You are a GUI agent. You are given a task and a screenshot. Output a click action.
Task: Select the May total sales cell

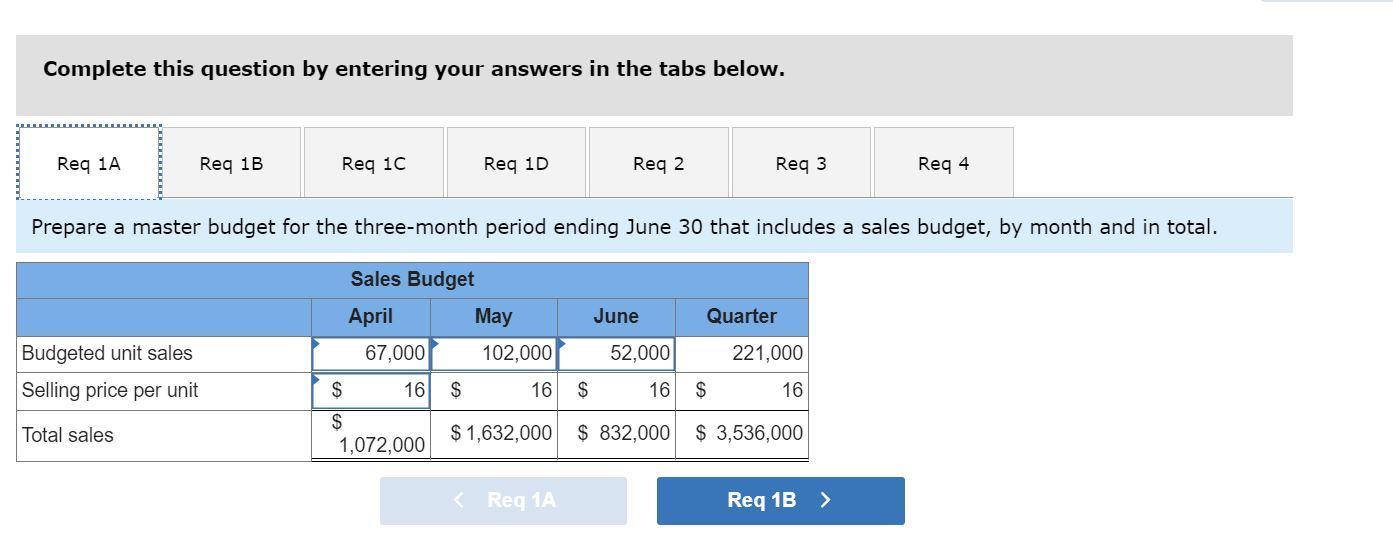[494, 434]
